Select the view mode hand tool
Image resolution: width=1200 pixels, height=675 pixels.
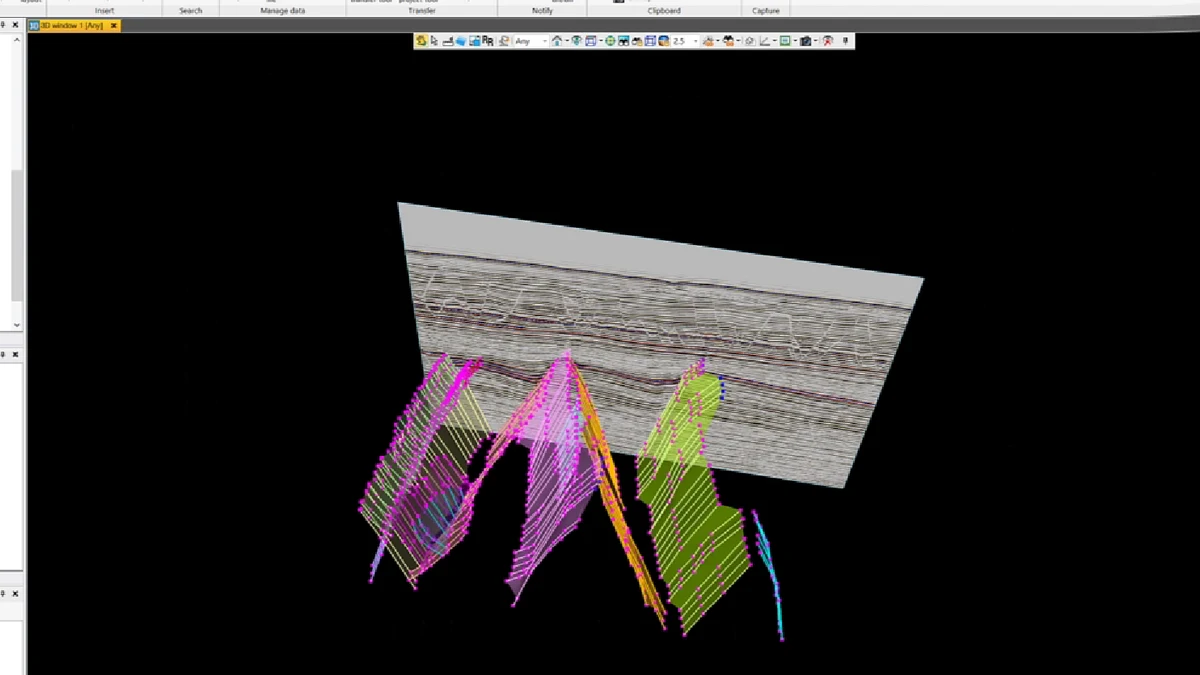point(420,41)
